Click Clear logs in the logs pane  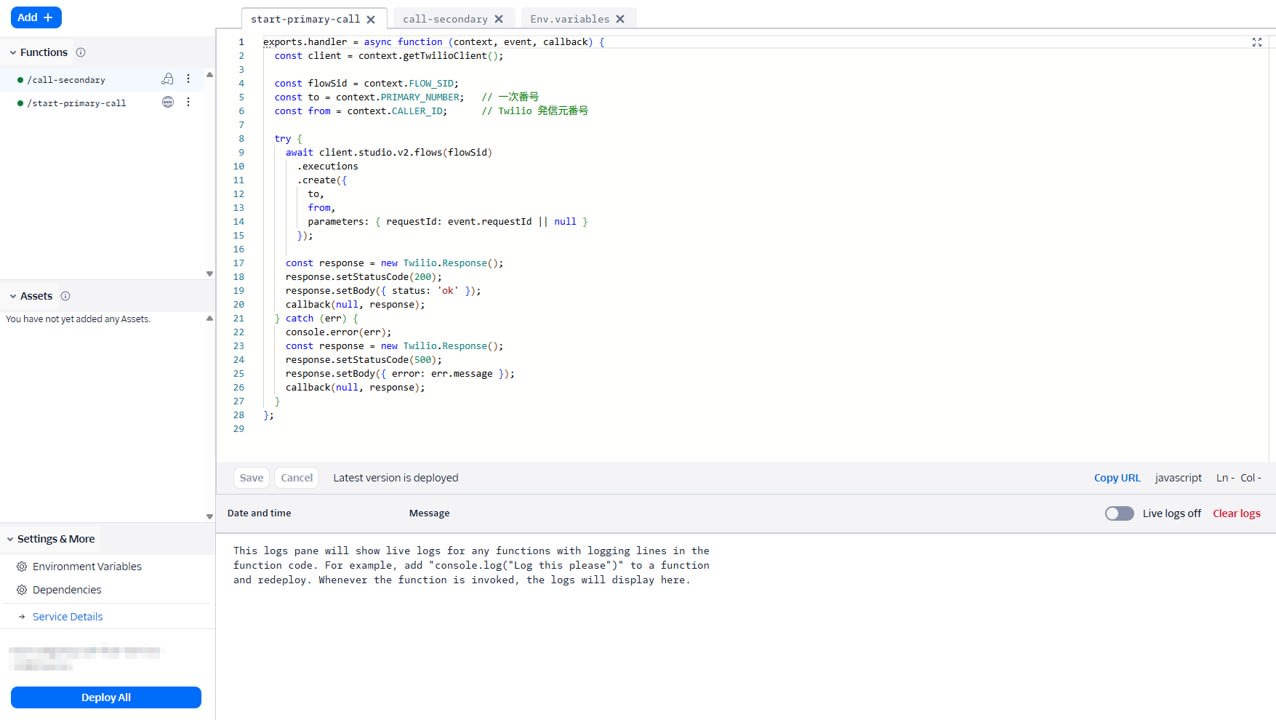pyautogui.click(x=1236, y=512)
